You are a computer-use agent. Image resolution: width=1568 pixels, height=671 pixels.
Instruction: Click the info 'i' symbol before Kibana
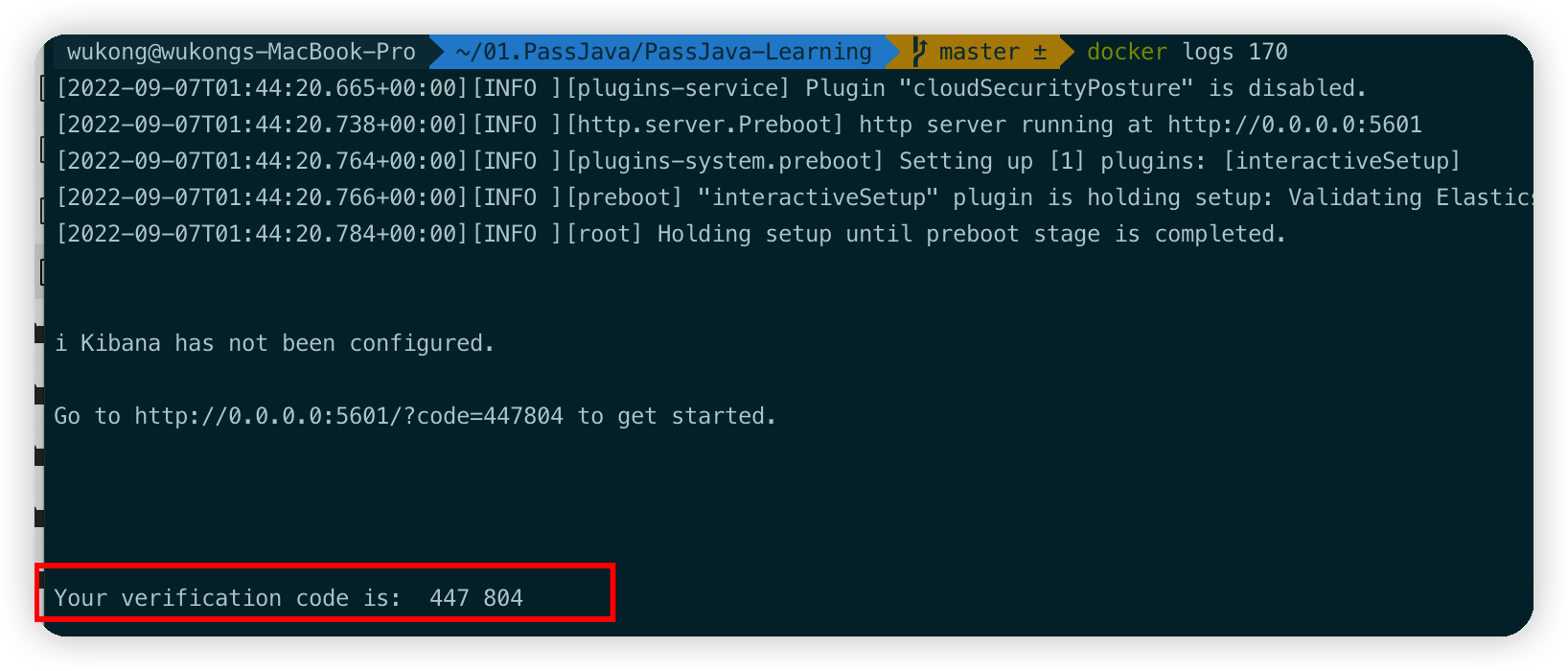tap(61, 343)
